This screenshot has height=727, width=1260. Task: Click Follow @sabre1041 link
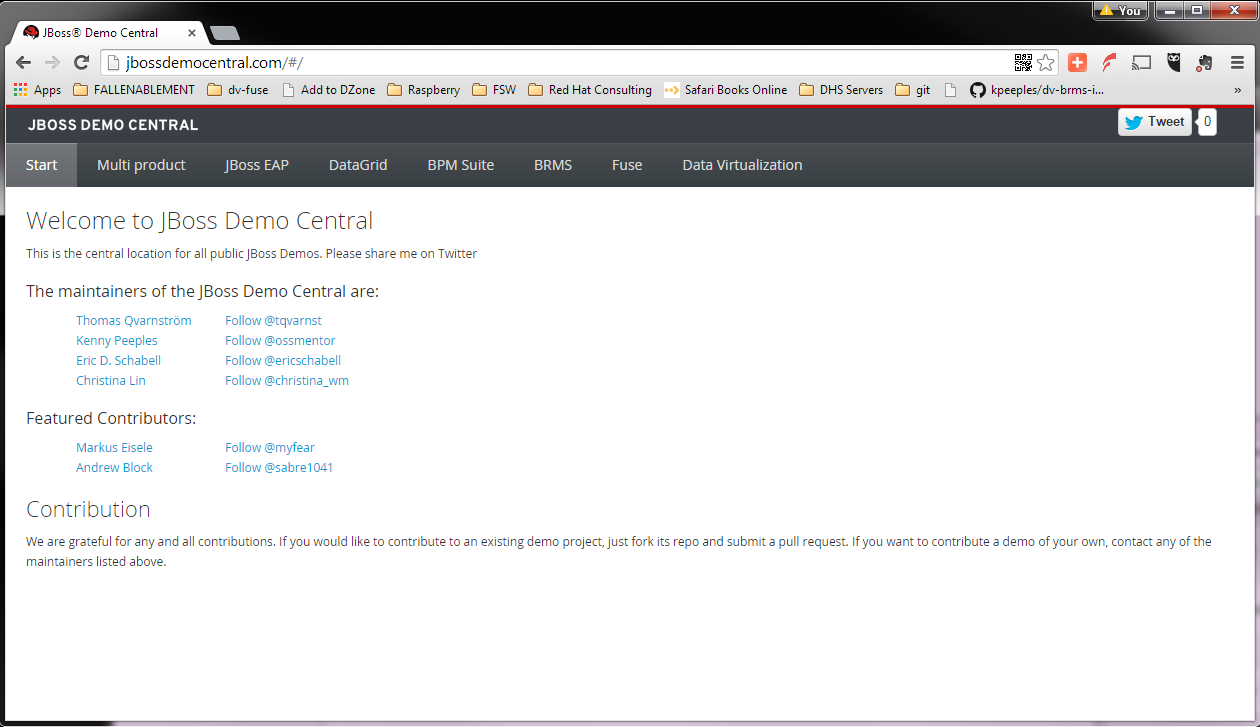279,468
